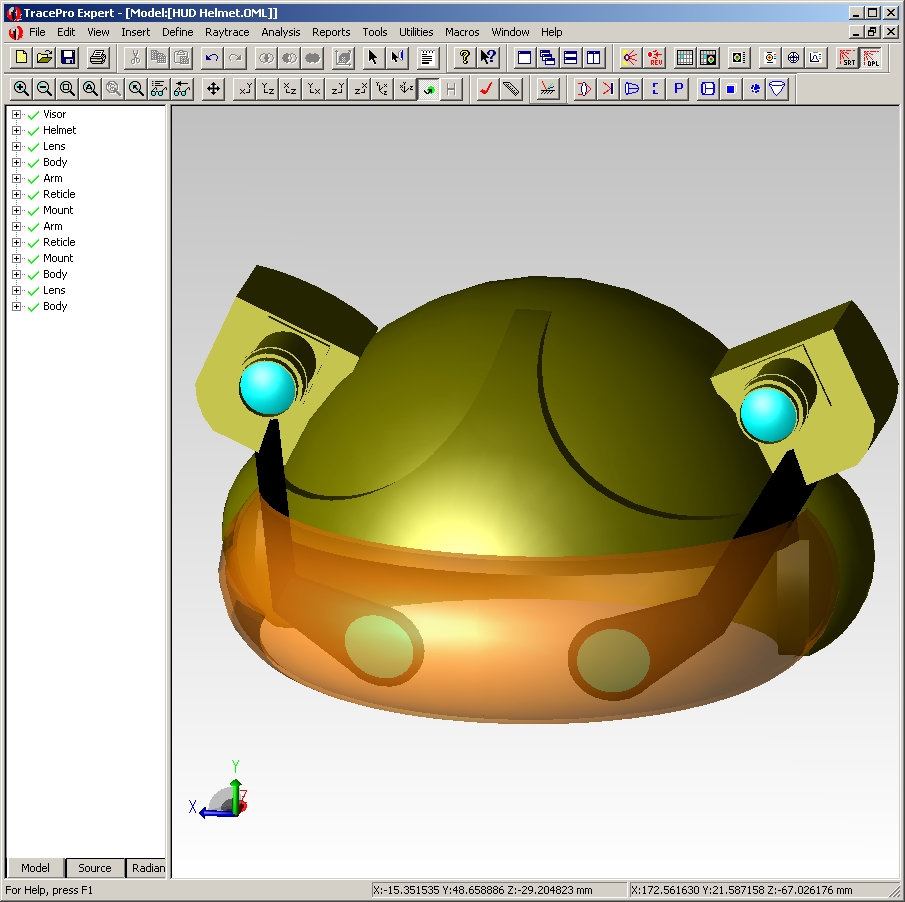The height and width of the screenshot is (902, 905).
Task: Click the red checkmark toolbar icon
Action: (486, 89)
